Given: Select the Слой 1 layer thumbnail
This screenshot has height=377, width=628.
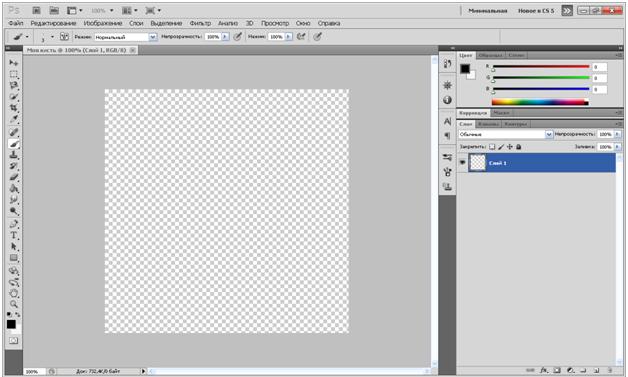Looking at the screenshot, I should [x=477, y=163].
